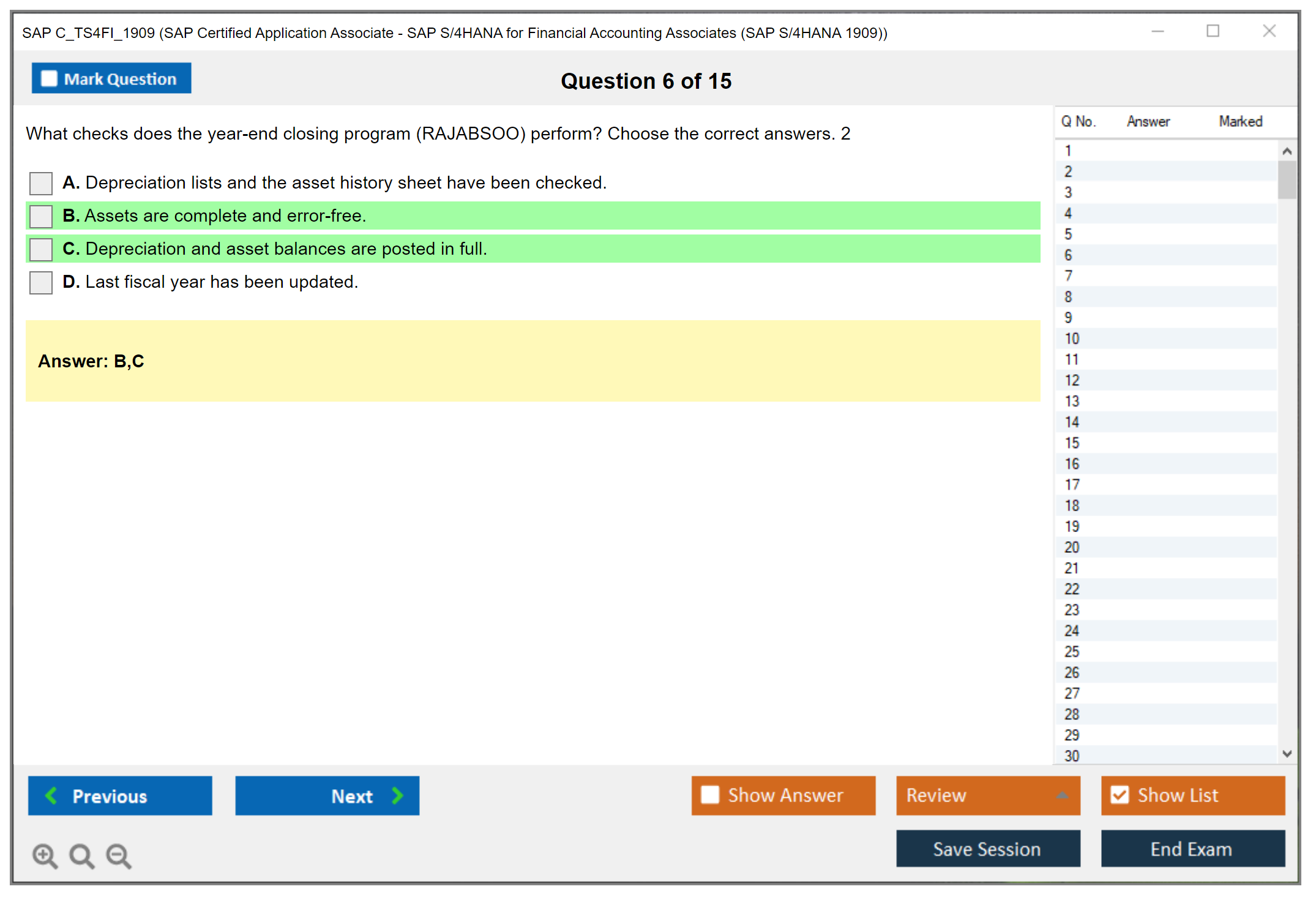1316x900 pixels.
Task: Select question 23 in the list
Action: coord(1072,610)
